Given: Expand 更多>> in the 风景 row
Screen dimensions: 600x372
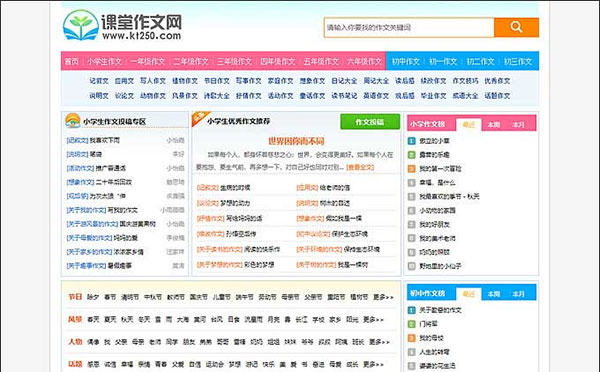Looking at the screenshot, I should click(x=373, y=319).
